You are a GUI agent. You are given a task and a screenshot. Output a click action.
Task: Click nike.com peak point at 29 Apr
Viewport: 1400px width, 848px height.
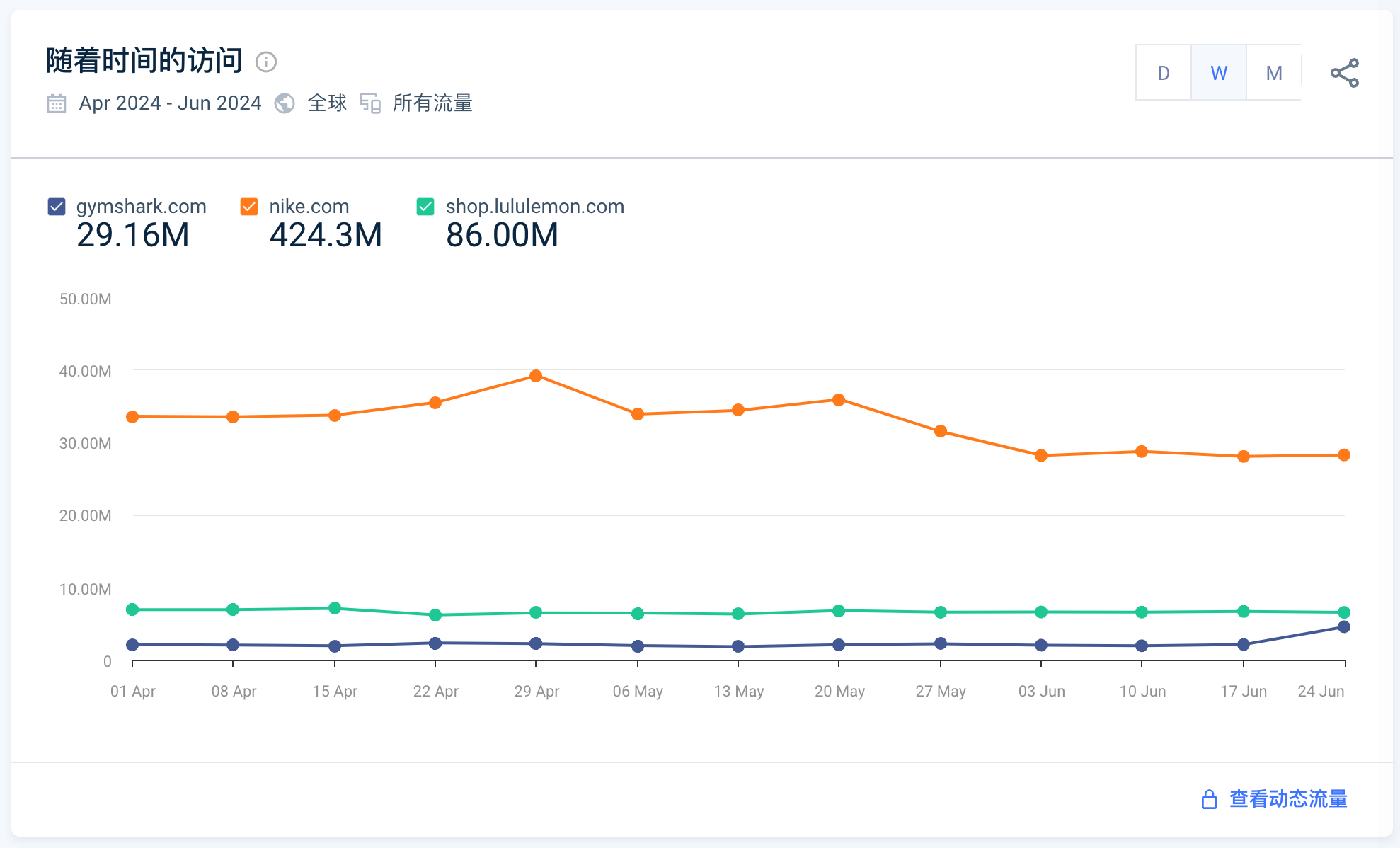pyautogui.click(x=536, y=376)
